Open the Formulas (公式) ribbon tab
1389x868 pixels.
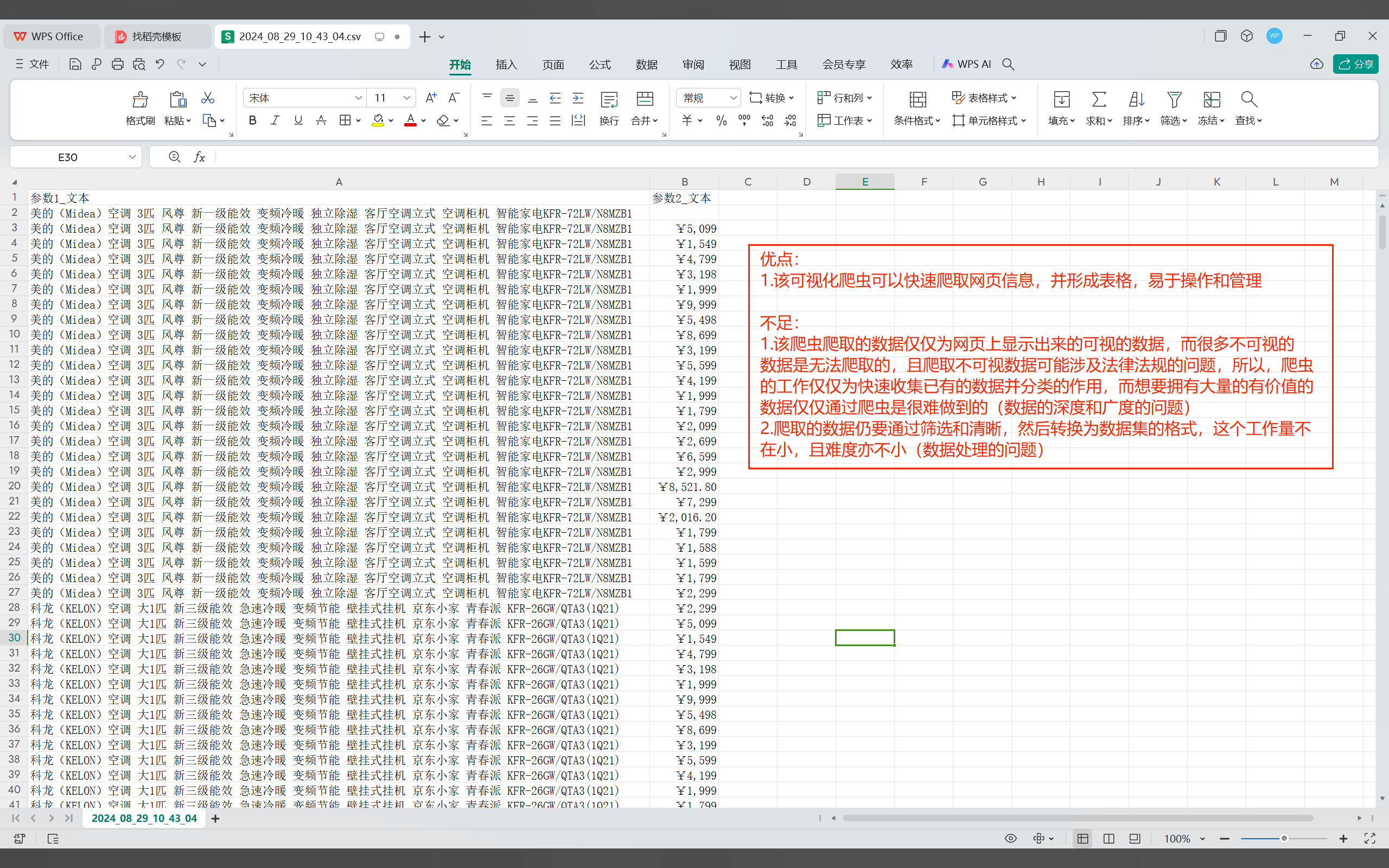(x=600, y=65)
